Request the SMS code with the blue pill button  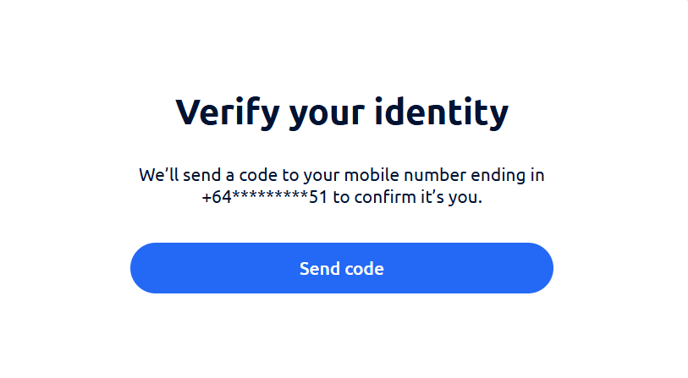click(x=341, y=268)
